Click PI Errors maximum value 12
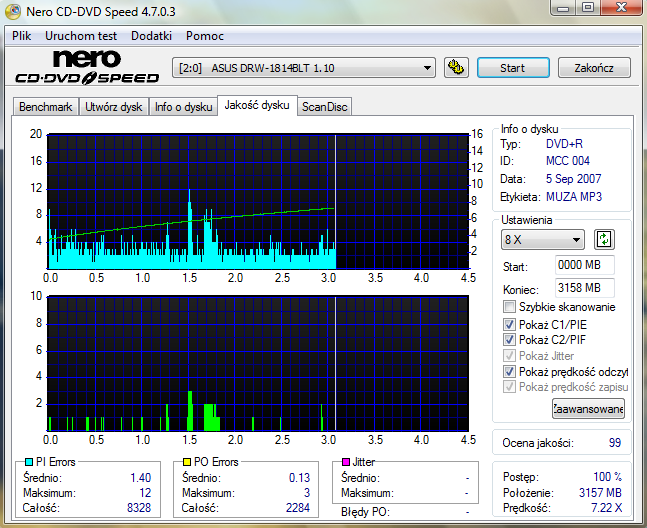Screen dimensions: 647x528 click(145, 493)
